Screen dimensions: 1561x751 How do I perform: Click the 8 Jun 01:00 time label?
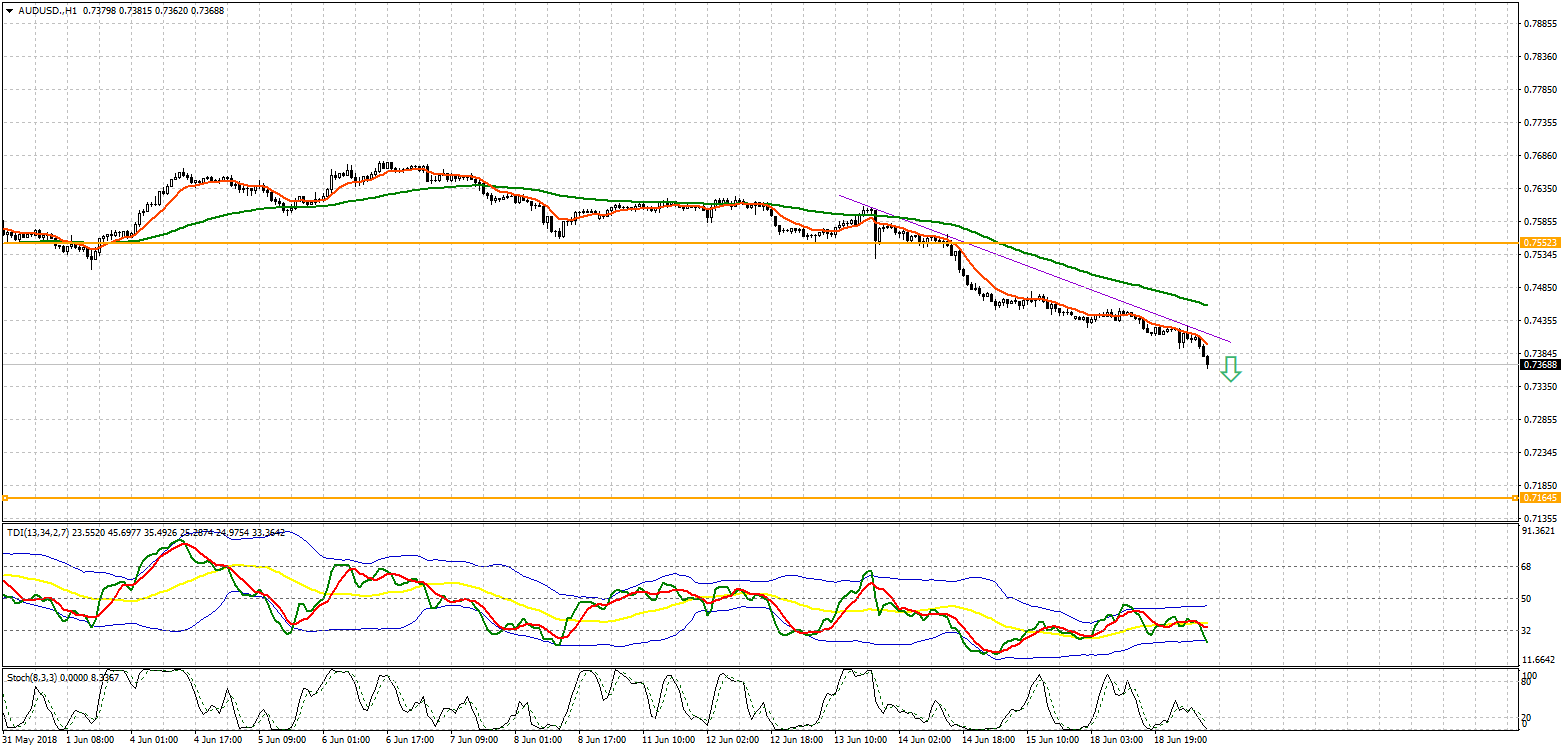(x=535, y=740)
